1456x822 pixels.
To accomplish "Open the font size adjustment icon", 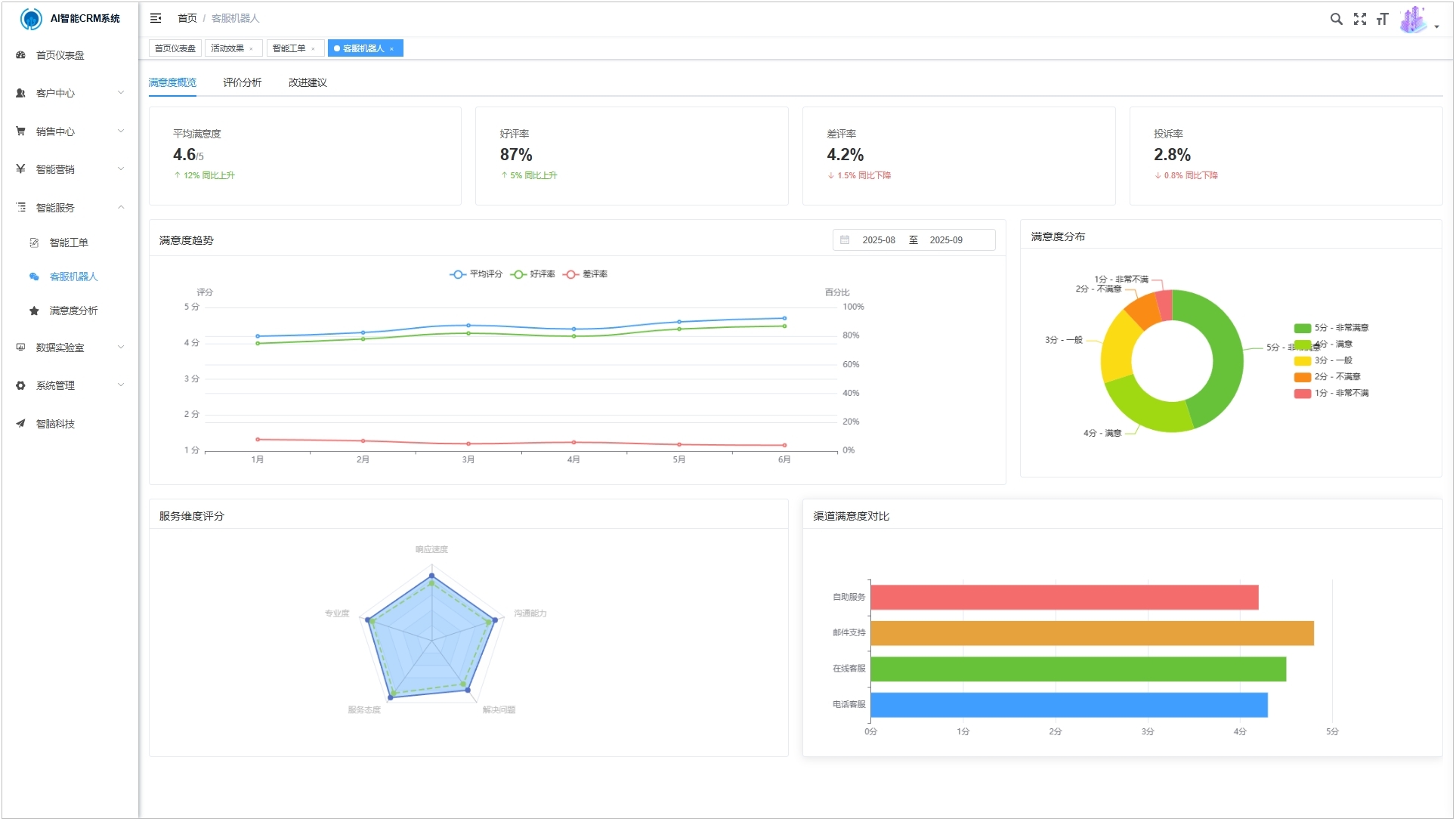I will (x=1382, y=19).
